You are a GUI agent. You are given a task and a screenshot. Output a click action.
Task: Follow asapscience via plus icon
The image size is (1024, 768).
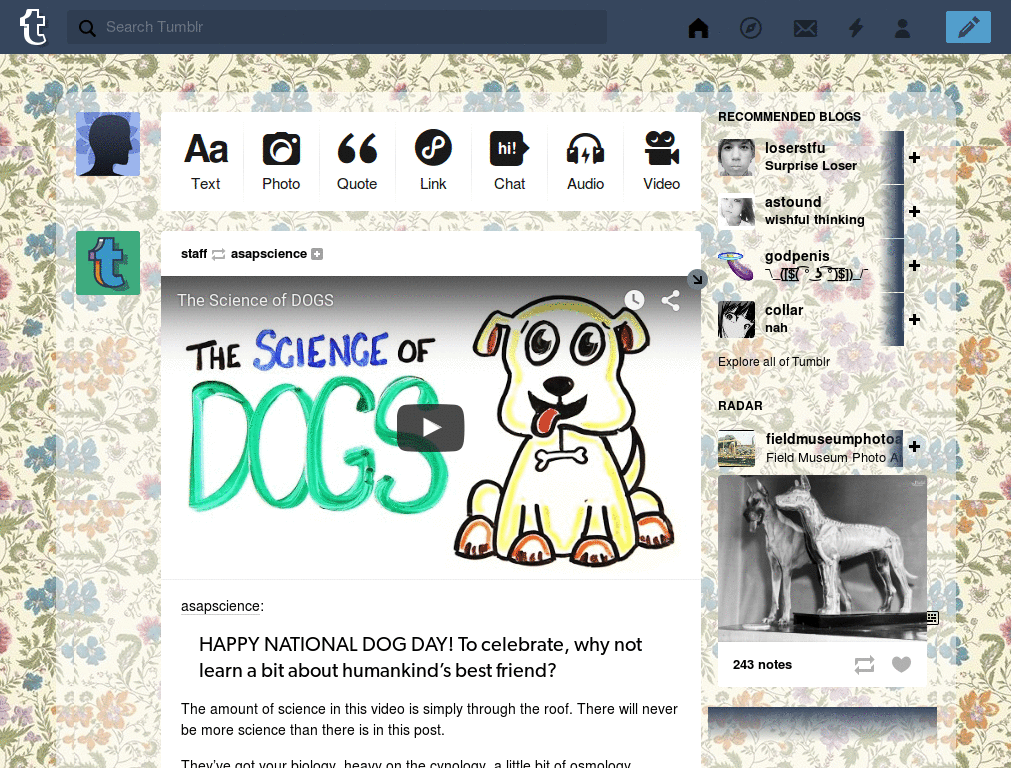click(317, 254)
